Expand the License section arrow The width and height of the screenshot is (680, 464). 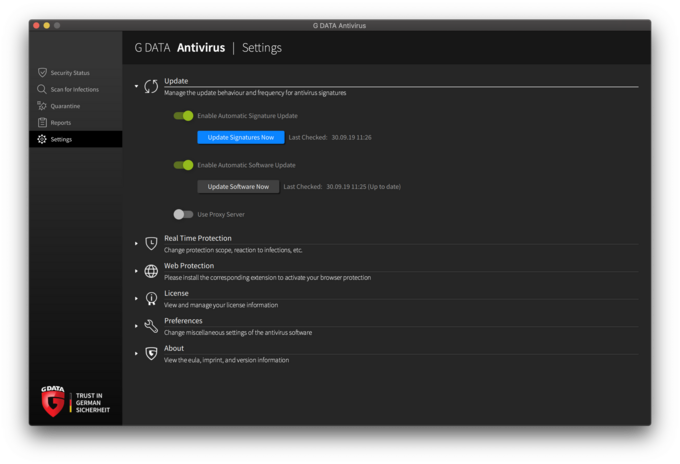(137, 299)
